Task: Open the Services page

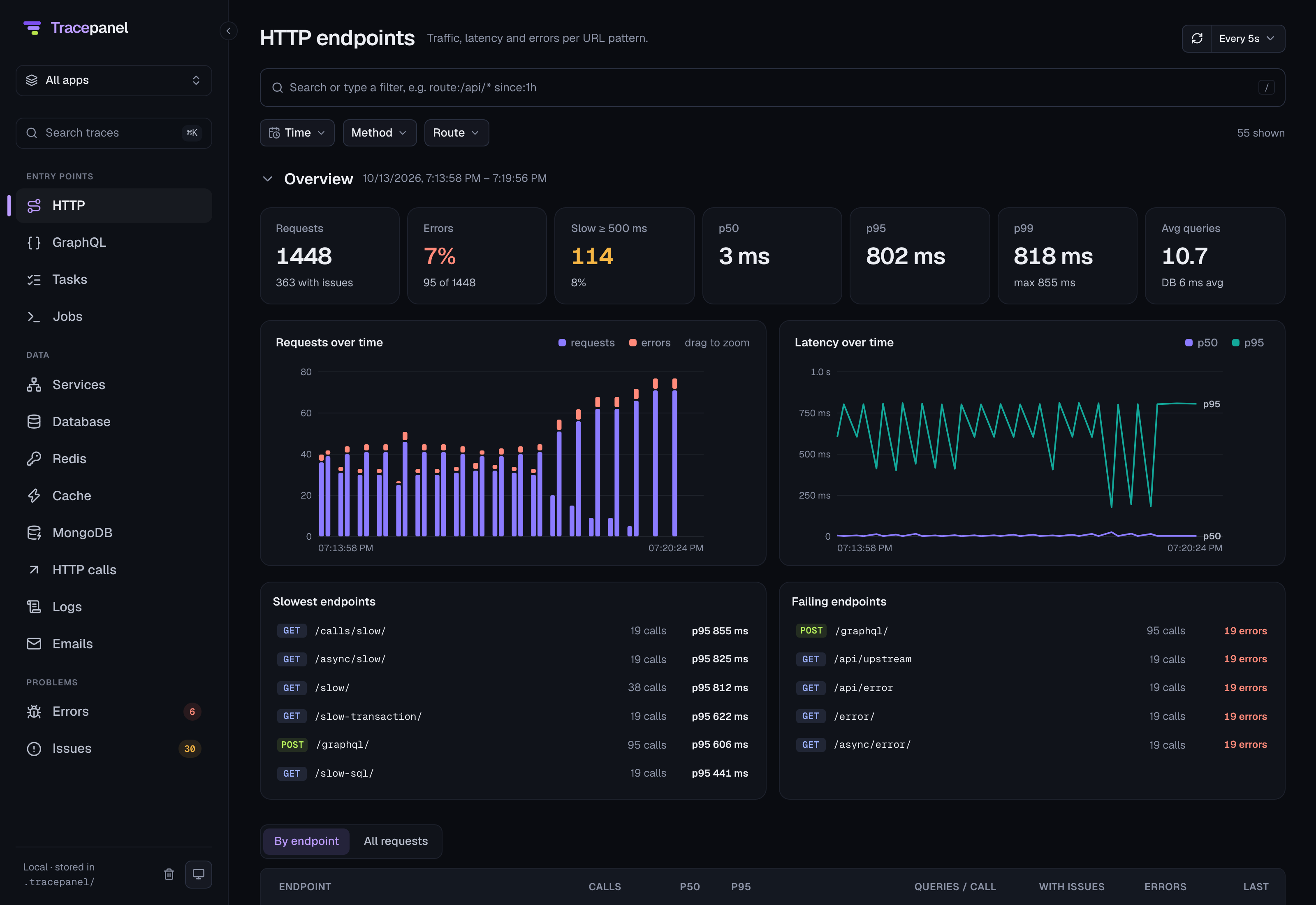Action: point(114,385)
